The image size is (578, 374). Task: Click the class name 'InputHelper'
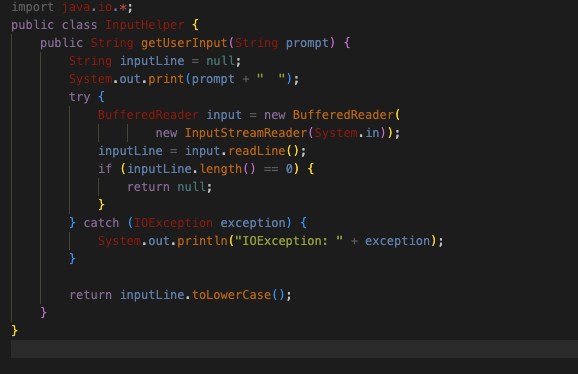point(144,25)
